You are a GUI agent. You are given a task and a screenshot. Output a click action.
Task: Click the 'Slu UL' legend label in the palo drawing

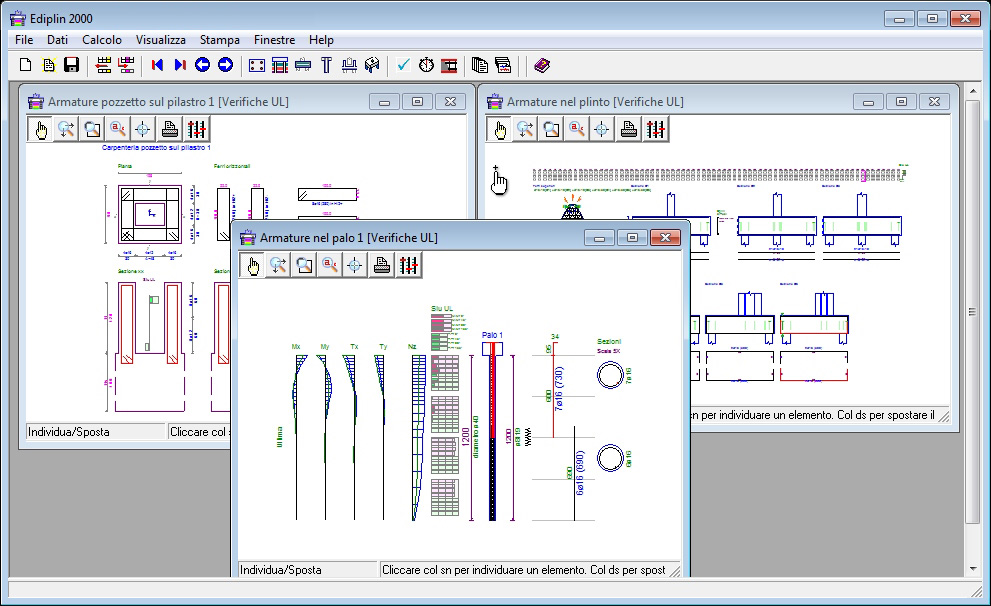click(442, 308)
